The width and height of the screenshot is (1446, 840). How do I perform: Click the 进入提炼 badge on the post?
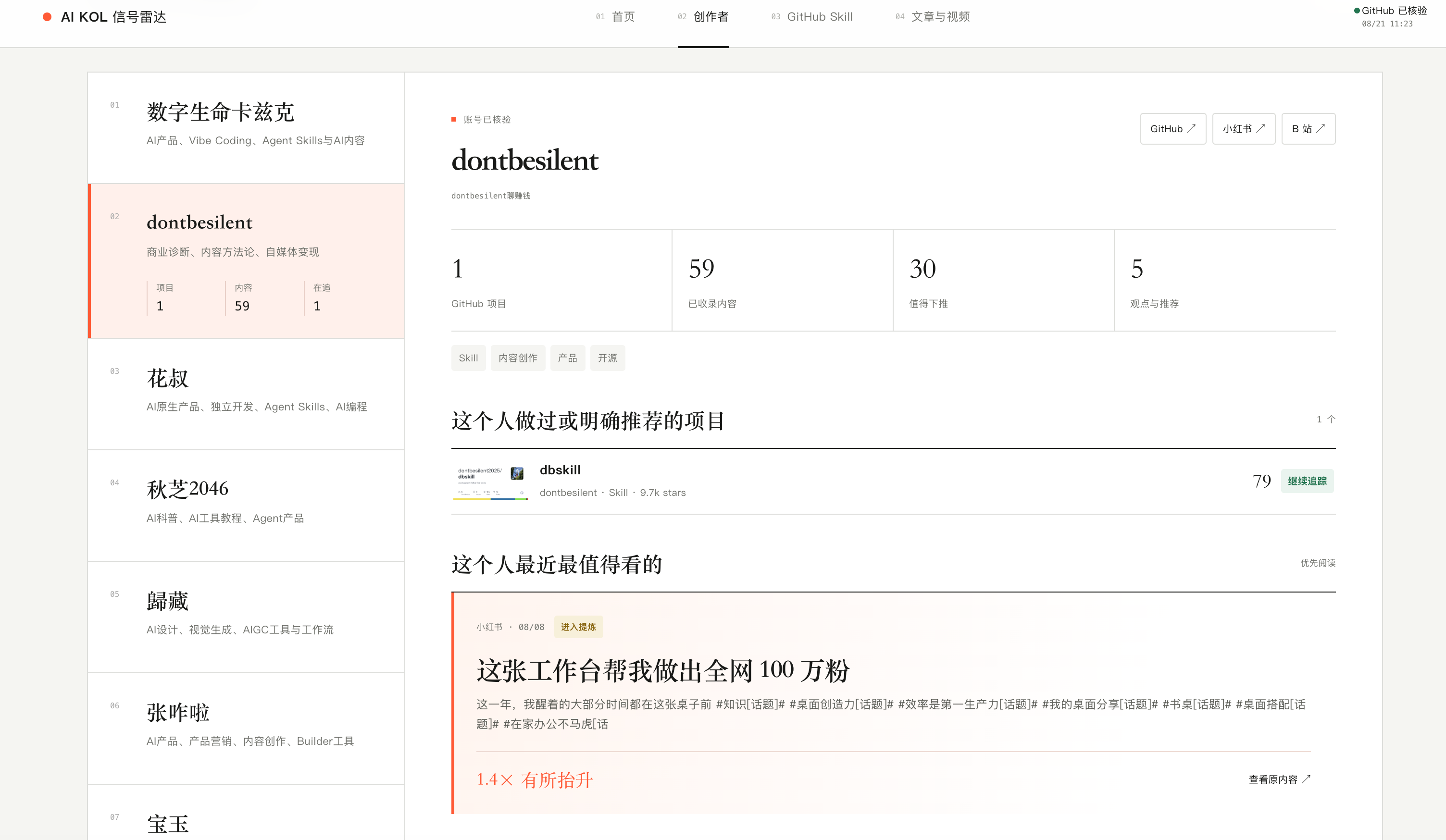(x=578, y=627)
